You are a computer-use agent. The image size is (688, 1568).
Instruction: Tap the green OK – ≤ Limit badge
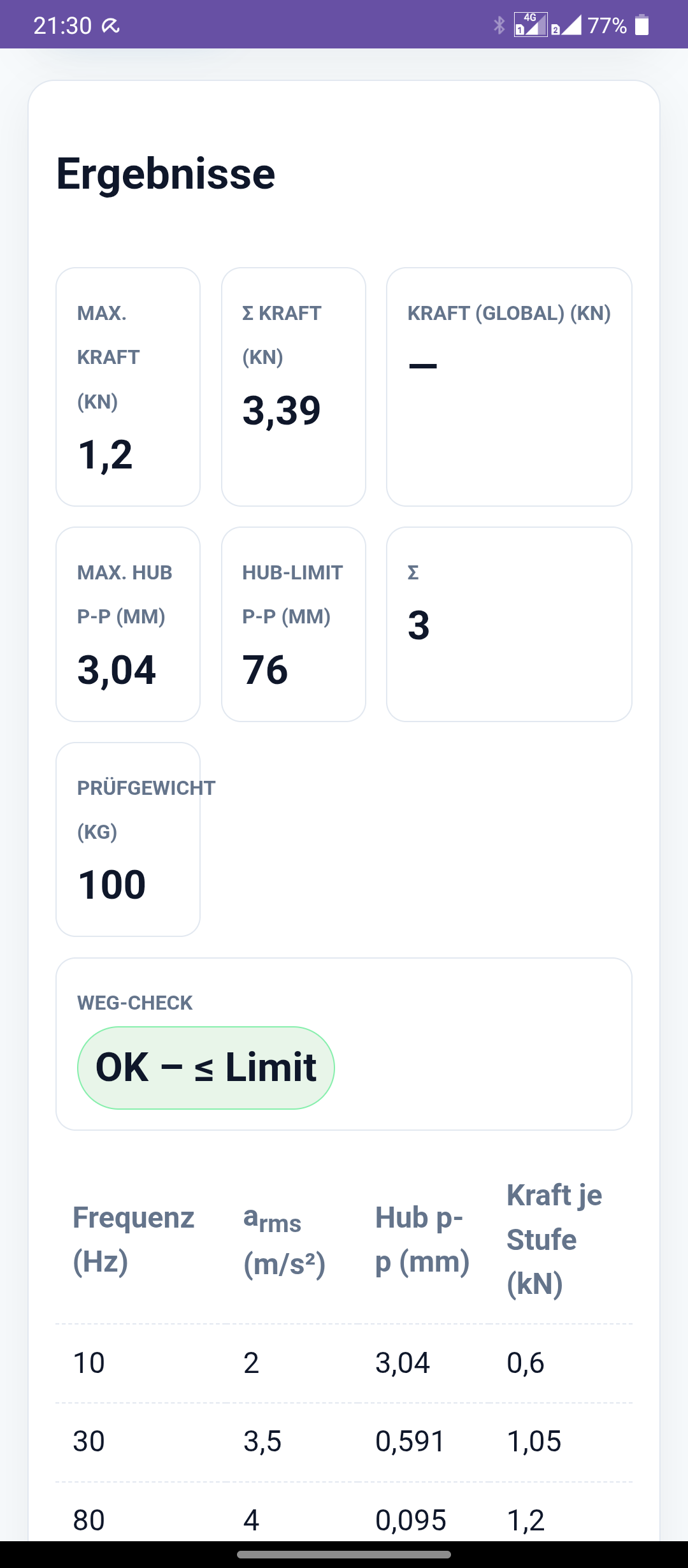(x=206, y=1068)
